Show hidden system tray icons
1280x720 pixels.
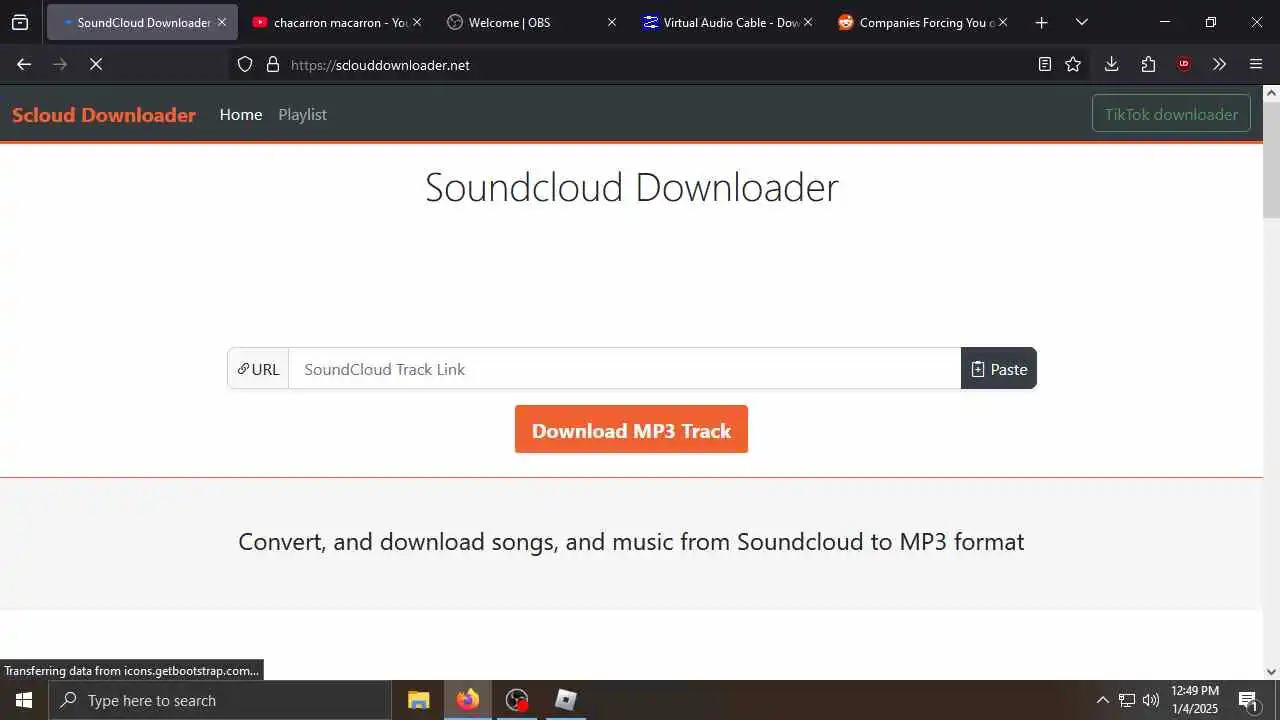1102,700
